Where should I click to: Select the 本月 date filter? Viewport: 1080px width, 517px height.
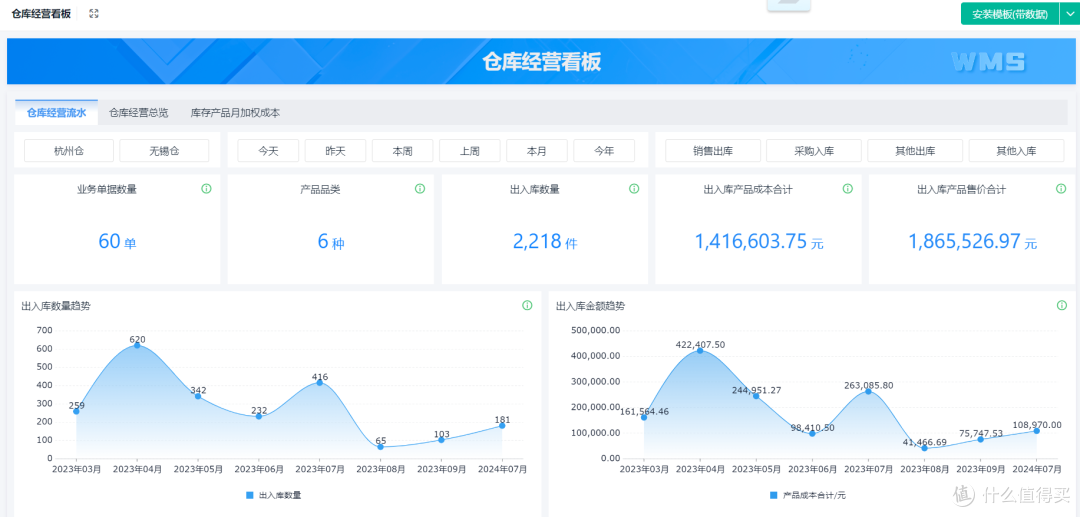click(x=537, y=151)
